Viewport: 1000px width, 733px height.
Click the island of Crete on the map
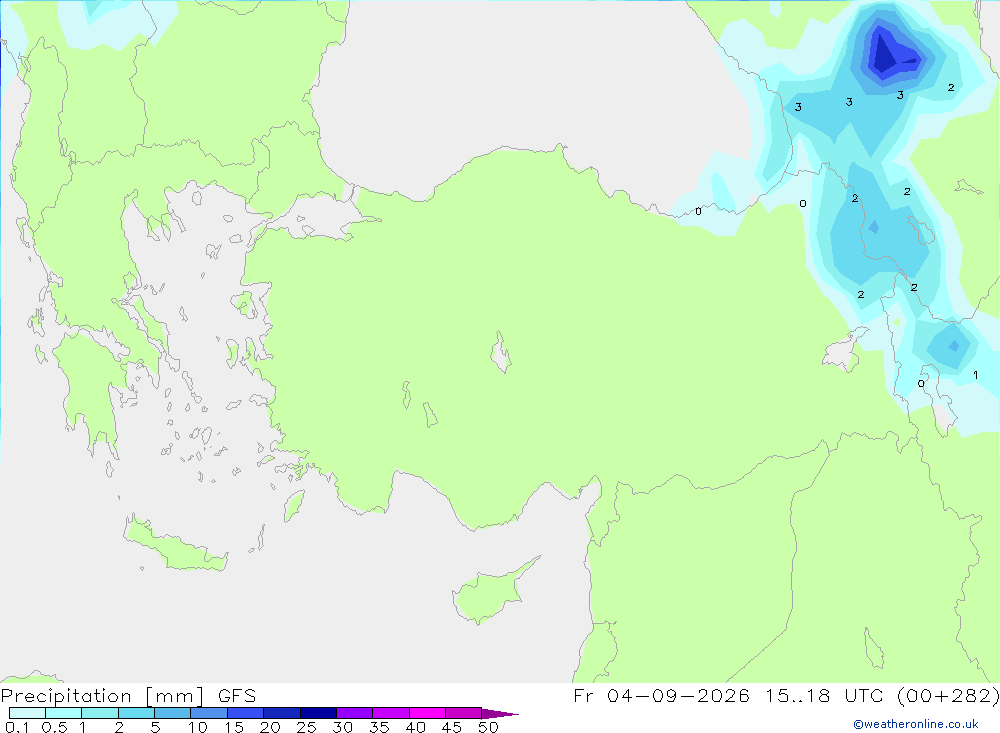coord(175,544)
